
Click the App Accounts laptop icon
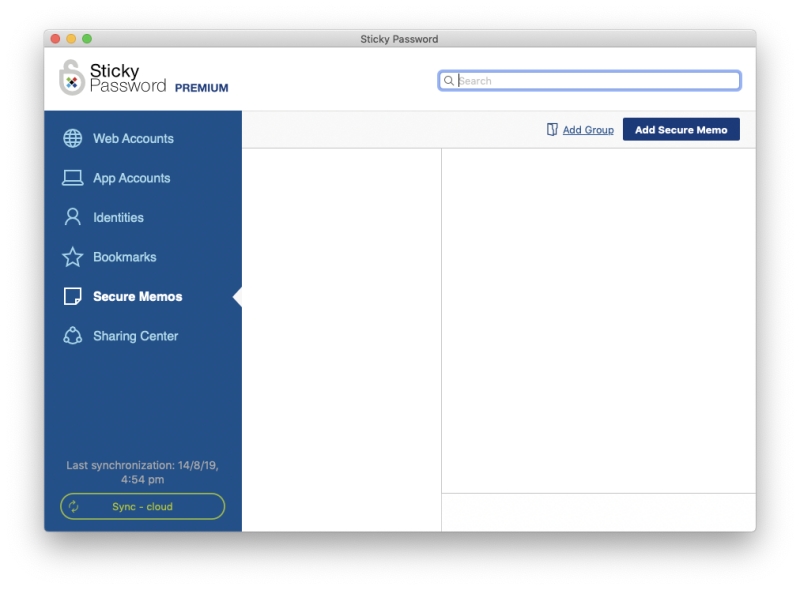tap(72, 178)
